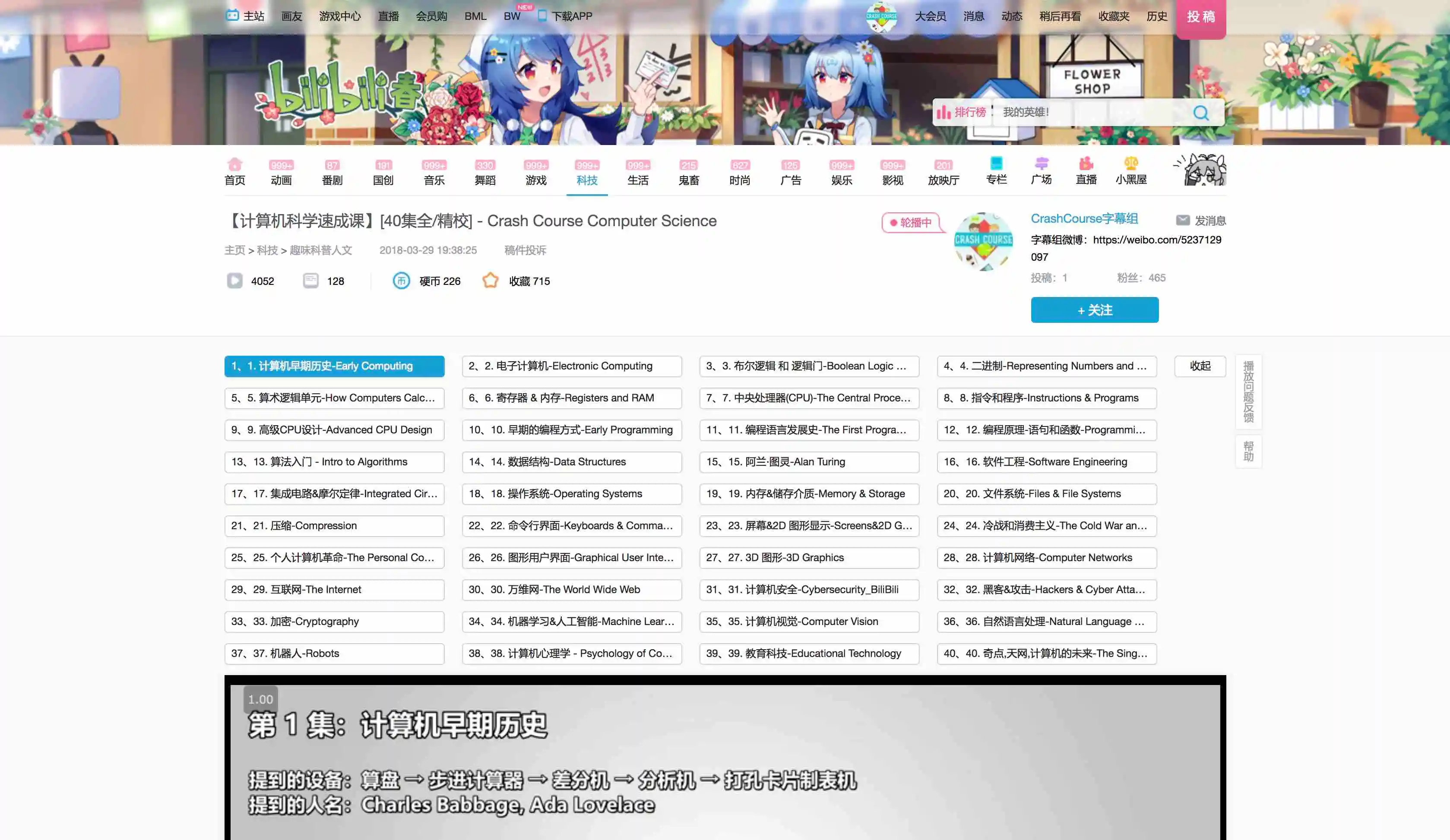Expand the 帮助 help side panel

click(x=1249, y=451)
